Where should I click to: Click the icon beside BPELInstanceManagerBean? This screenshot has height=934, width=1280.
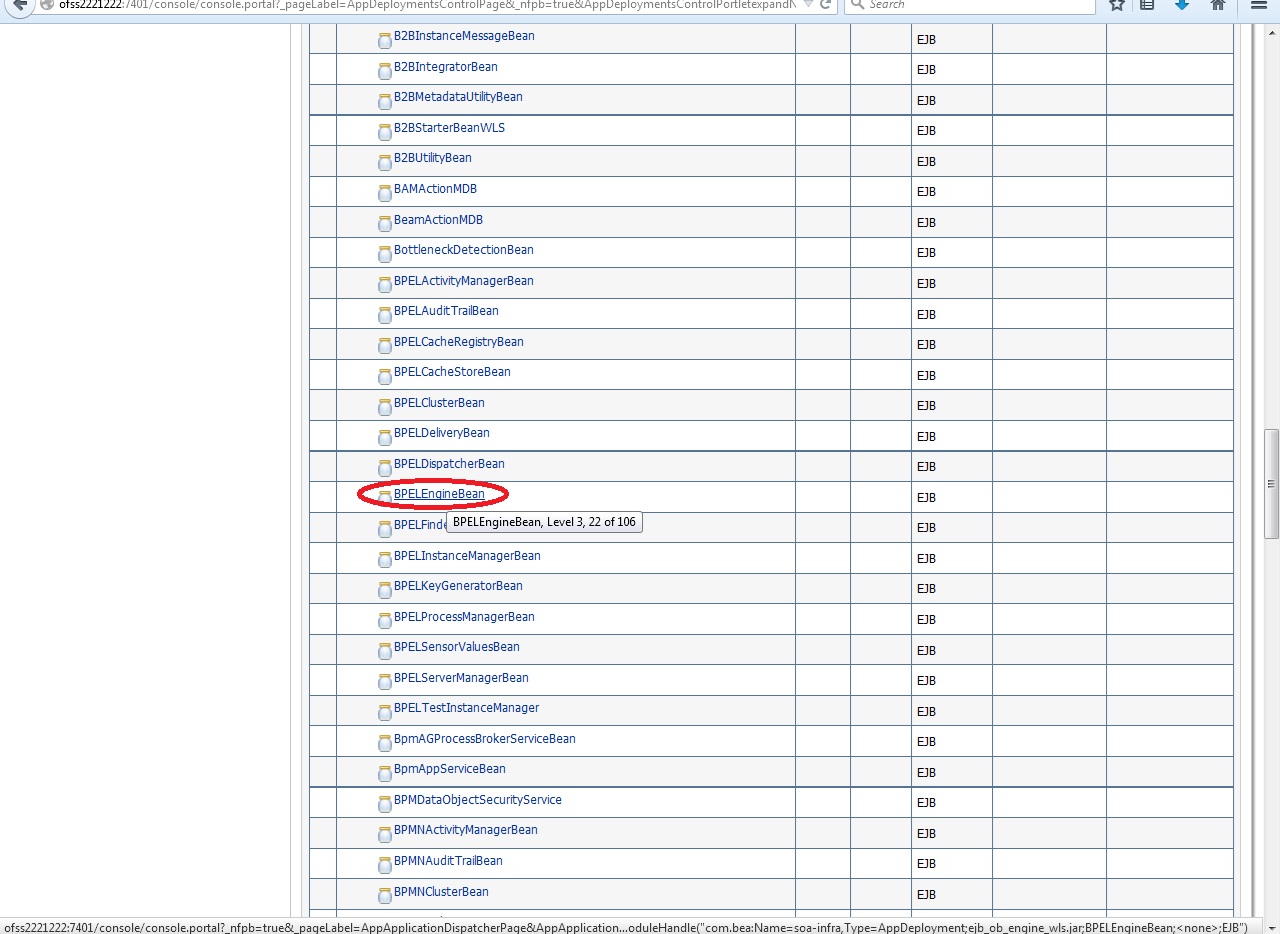tap(385, 560)
